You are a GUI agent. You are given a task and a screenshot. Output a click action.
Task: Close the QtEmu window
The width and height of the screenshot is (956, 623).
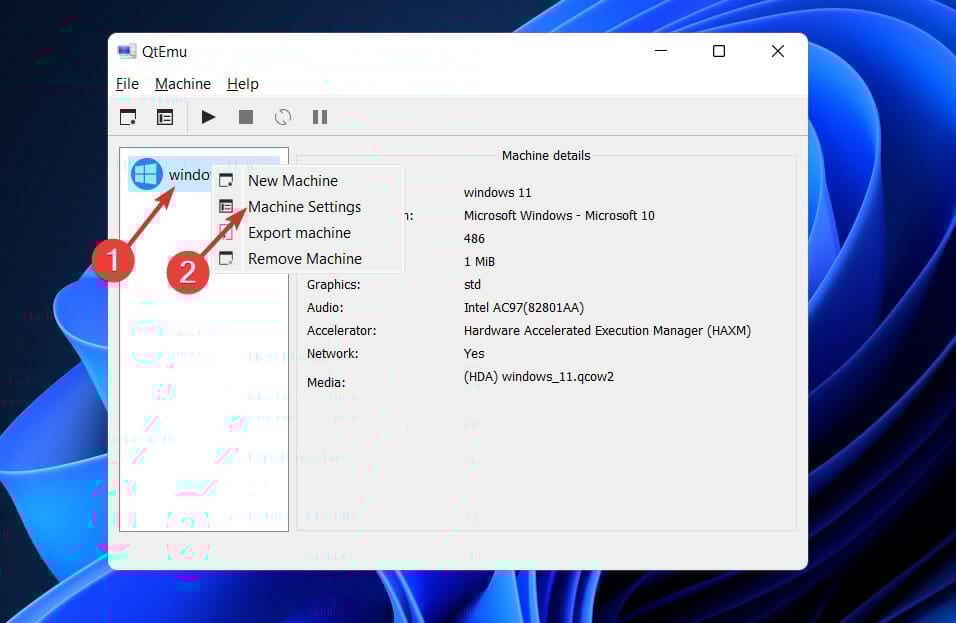(x=778, y=52)
